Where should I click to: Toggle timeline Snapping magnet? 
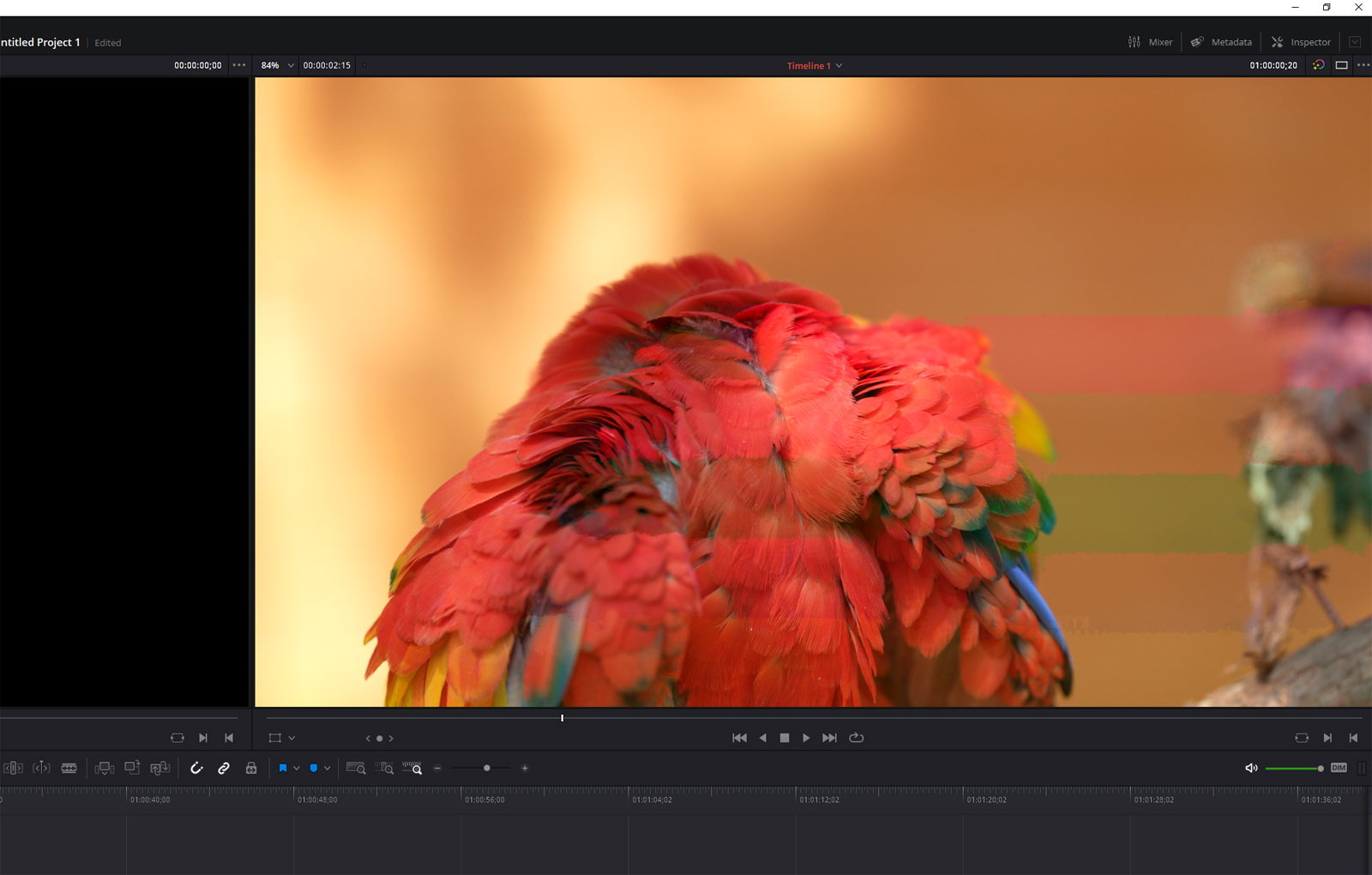click(x=196, y=769)
